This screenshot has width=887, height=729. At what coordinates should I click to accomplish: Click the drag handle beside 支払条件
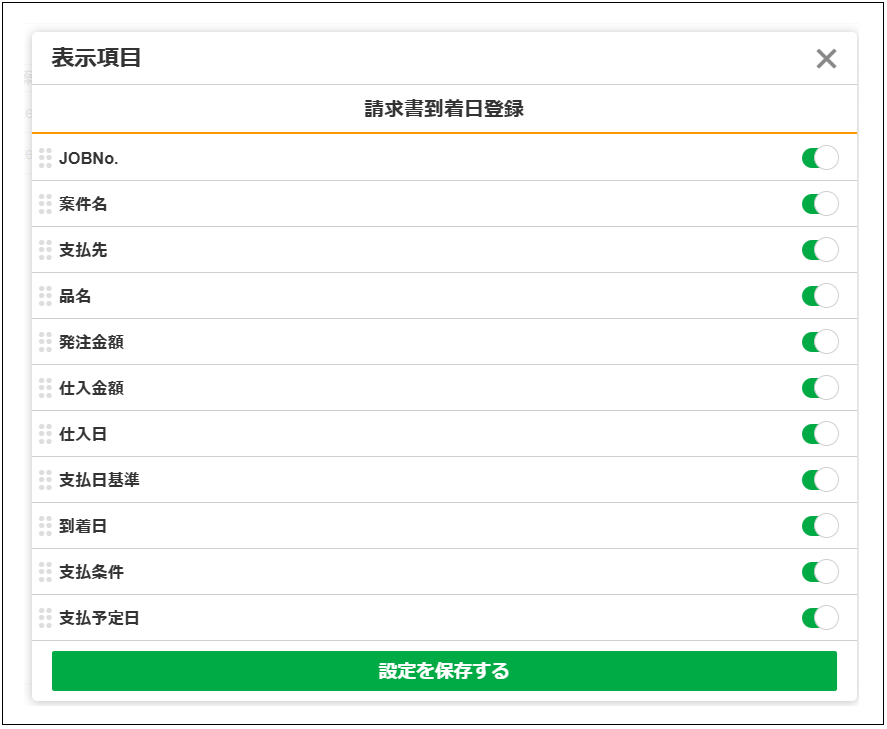(x=45, y=572)
